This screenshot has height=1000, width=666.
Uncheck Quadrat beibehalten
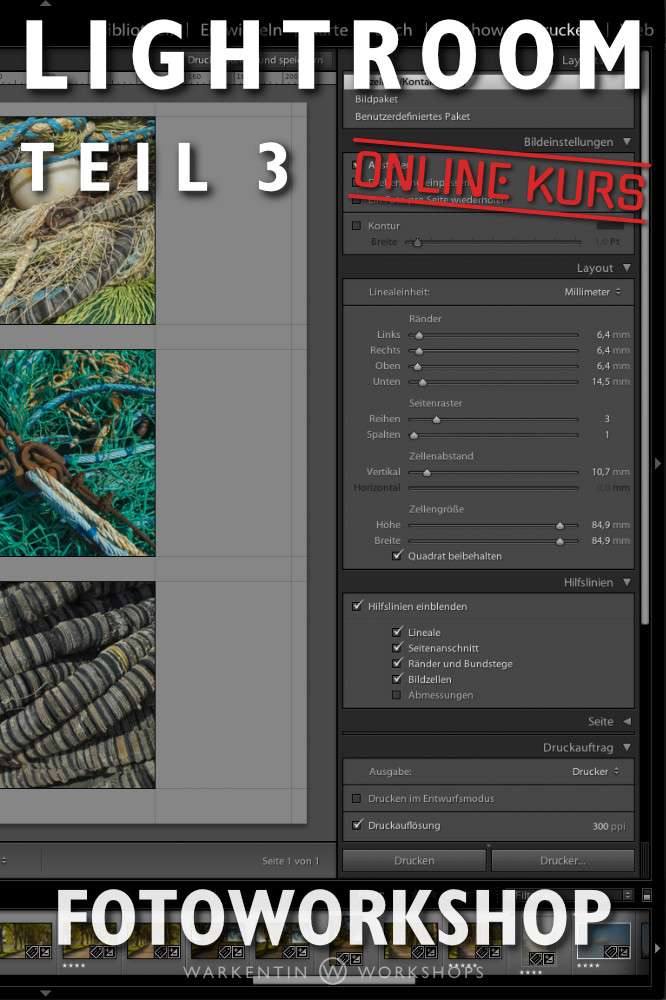click(x=397, y=555)
